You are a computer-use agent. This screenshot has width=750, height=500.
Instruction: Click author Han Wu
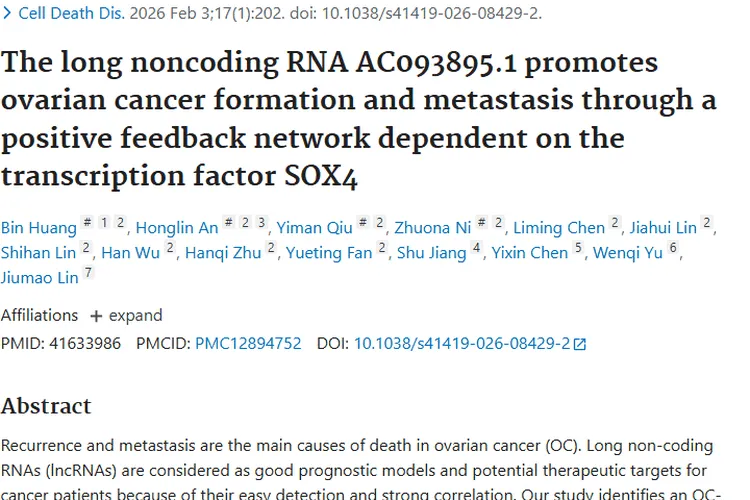pyautogui.click(x=130, y=253)
